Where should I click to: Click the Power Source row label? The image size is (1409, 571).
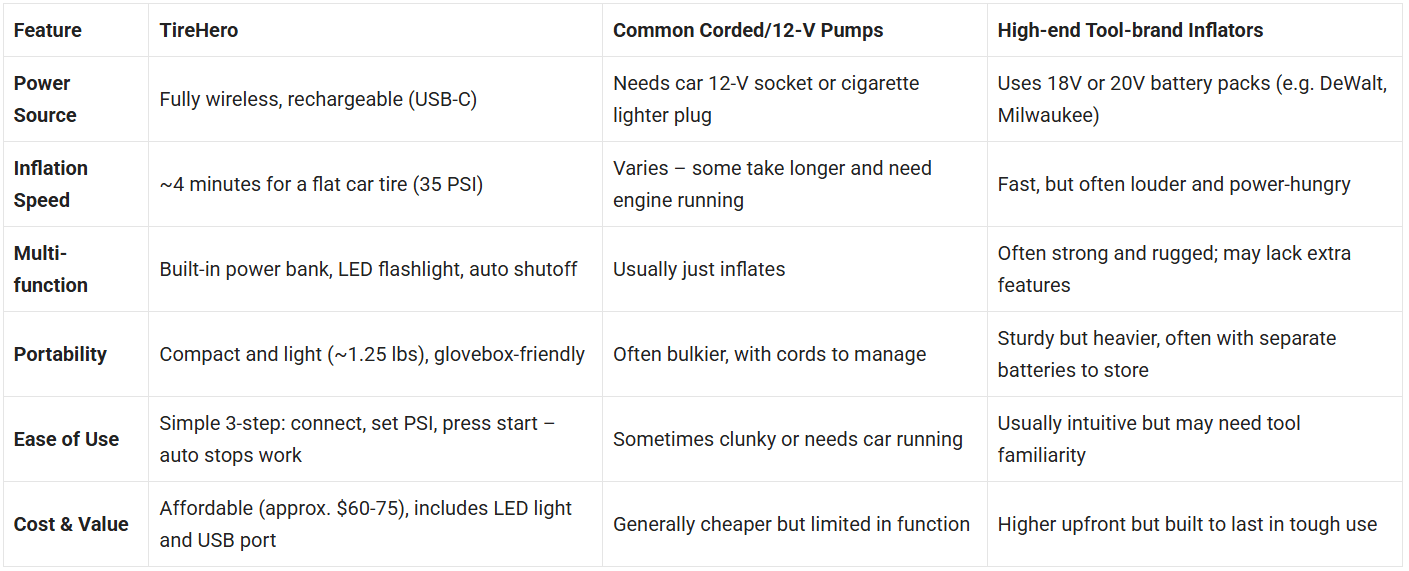click(x=45, y=99)
